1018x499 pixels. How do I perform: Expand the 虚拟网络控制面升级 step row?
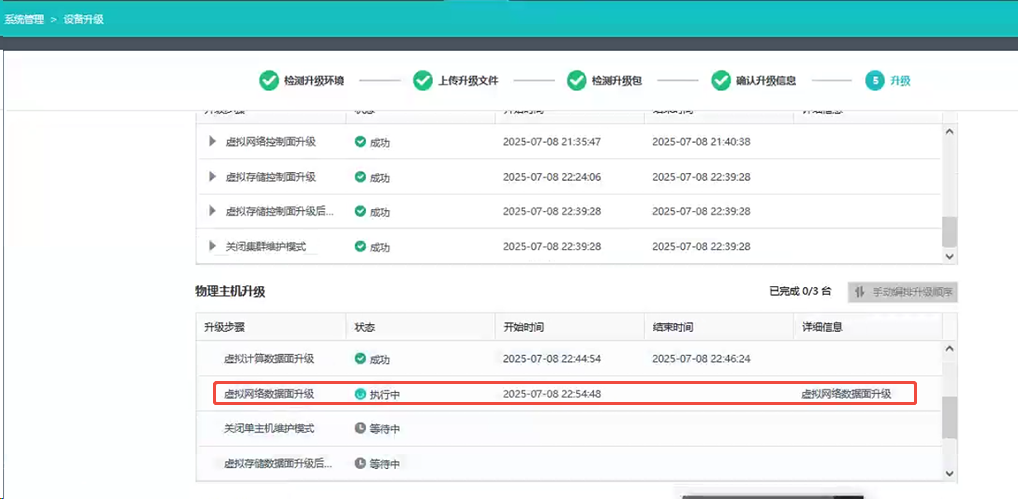[212, 142]
